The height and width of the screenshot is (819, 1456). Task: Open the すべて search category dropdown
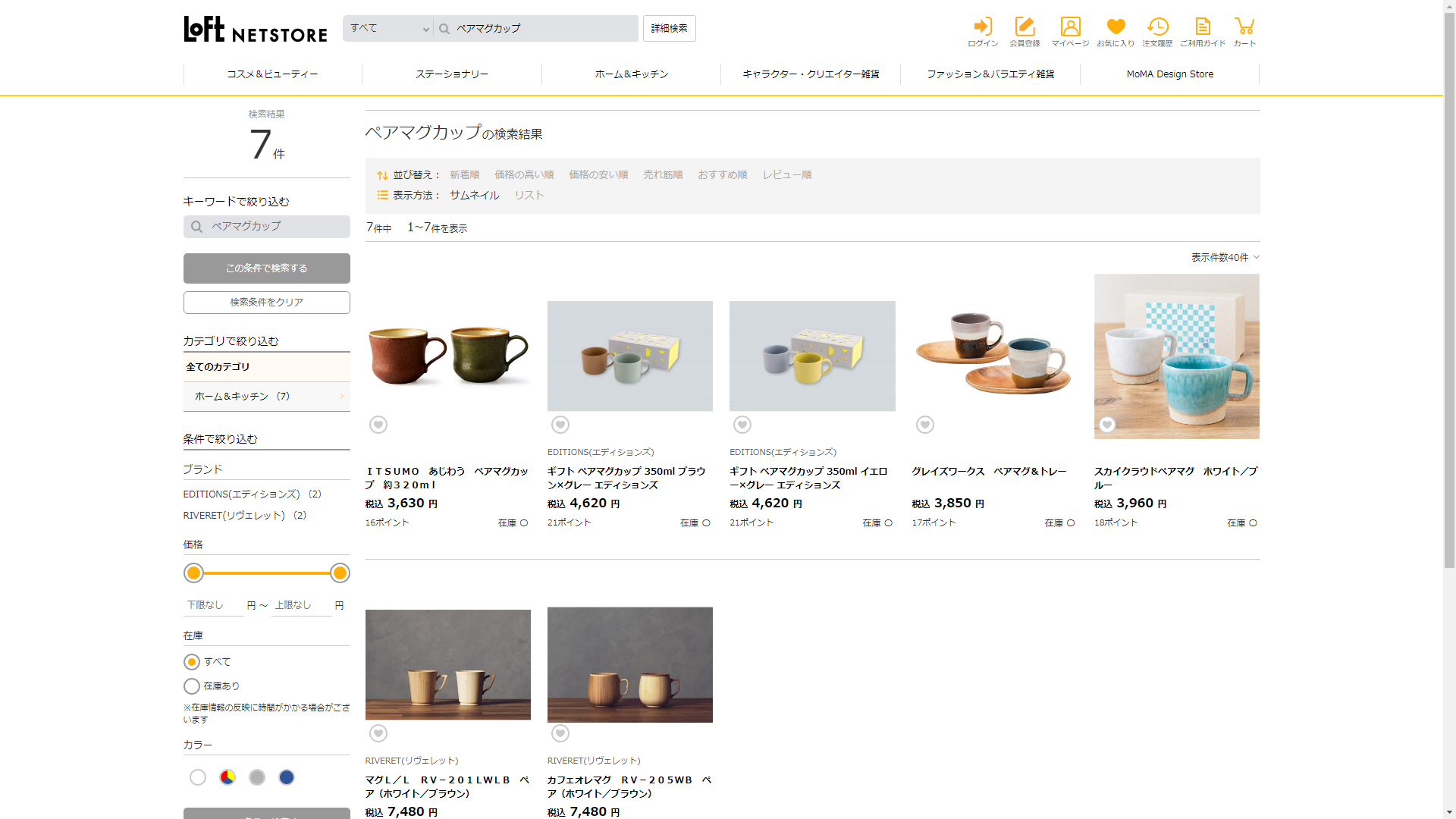[388, 29]
